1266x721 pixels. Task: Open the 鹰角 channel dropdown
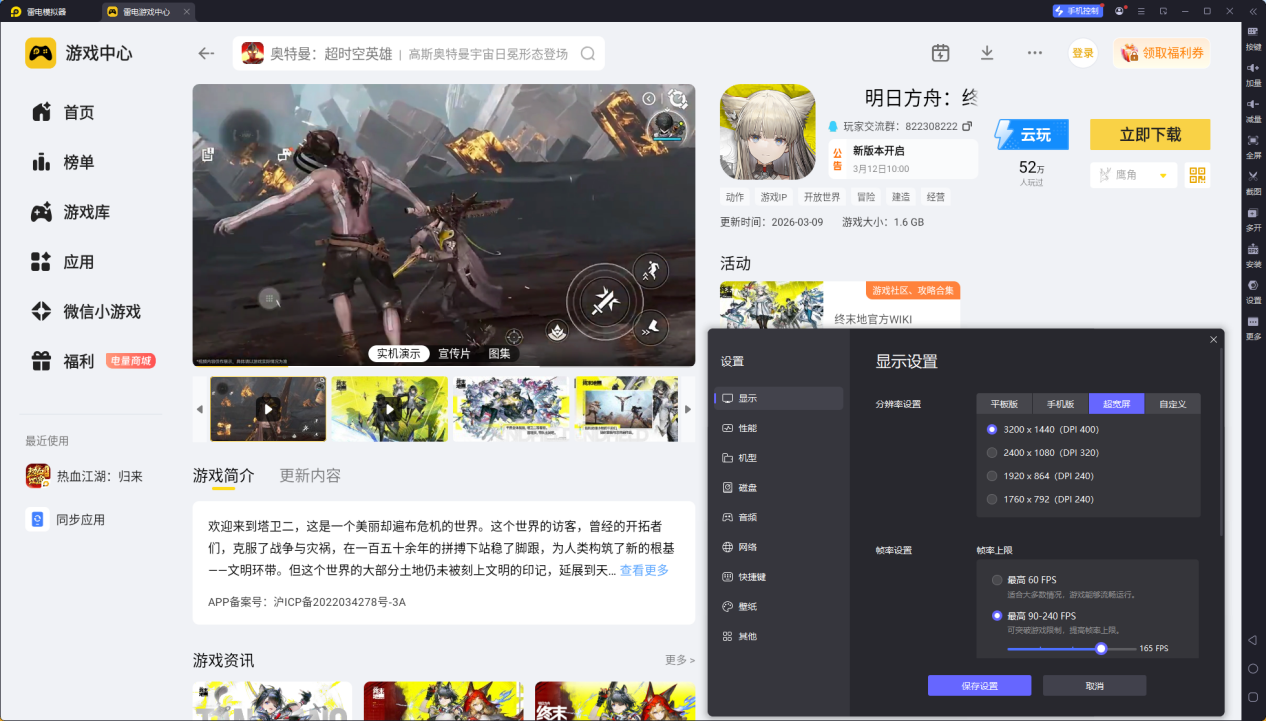click(1134, 175)
